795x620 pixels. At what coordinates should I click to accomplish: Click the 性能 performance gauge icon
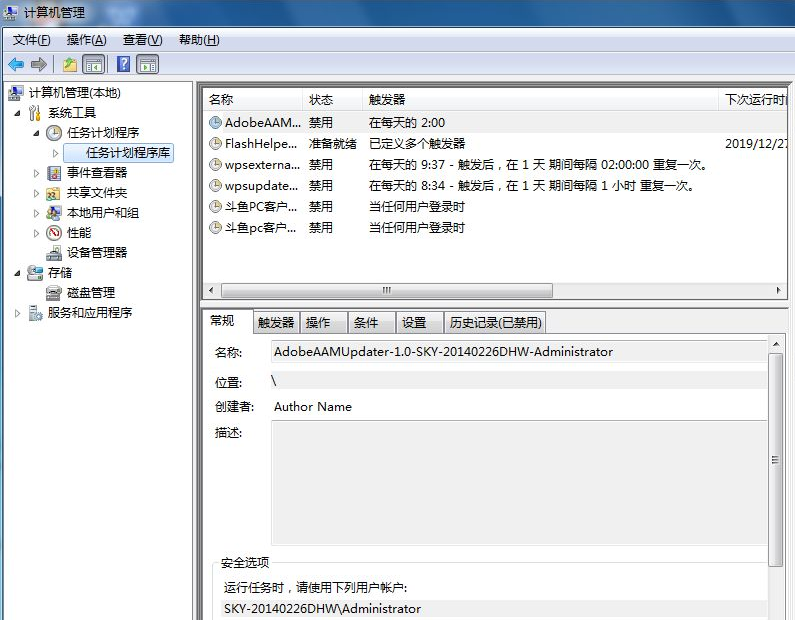[54, 233]
